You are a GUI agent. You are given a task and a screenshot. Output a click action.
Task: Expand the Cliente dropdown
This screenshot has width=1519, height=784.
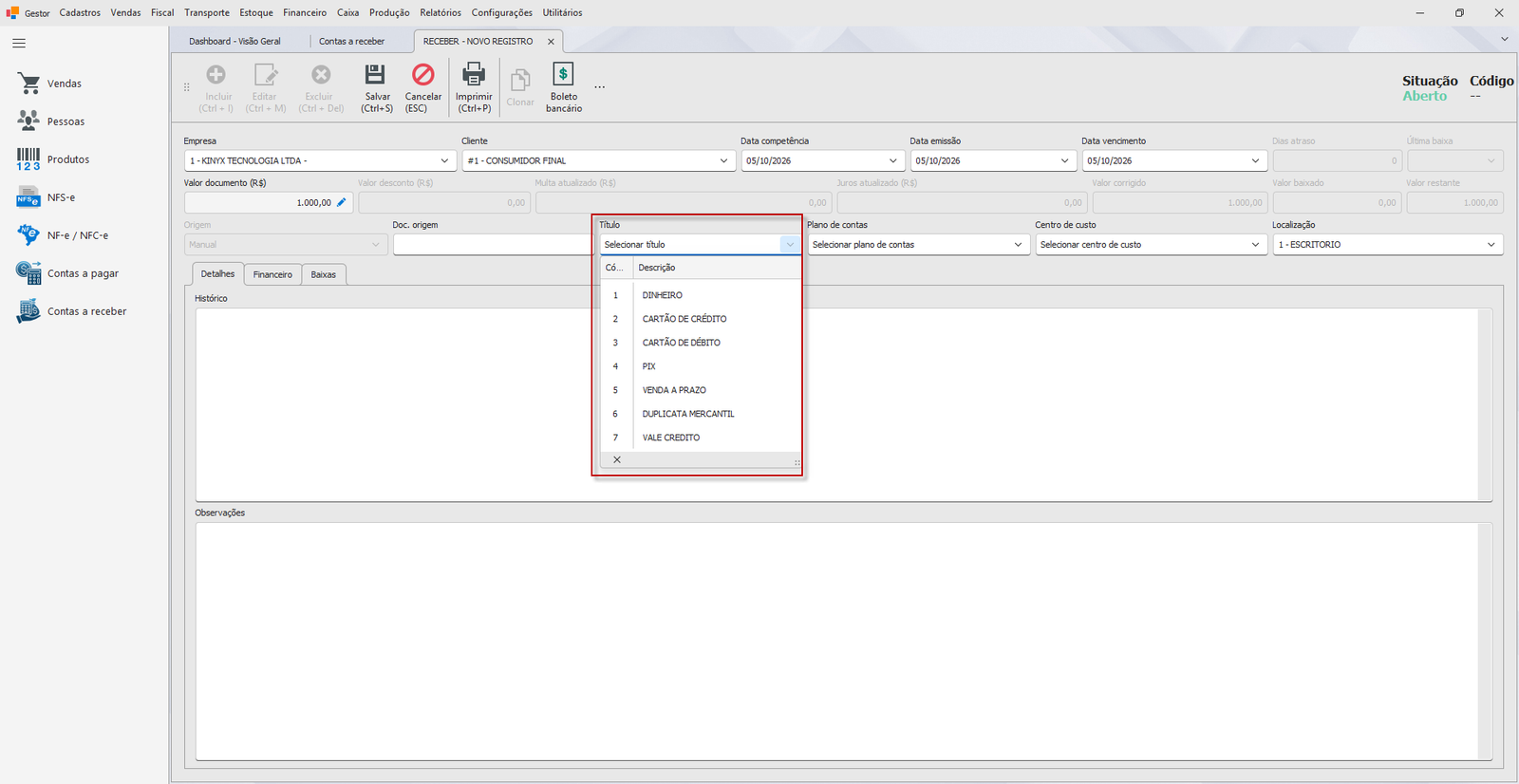[723, 161]
